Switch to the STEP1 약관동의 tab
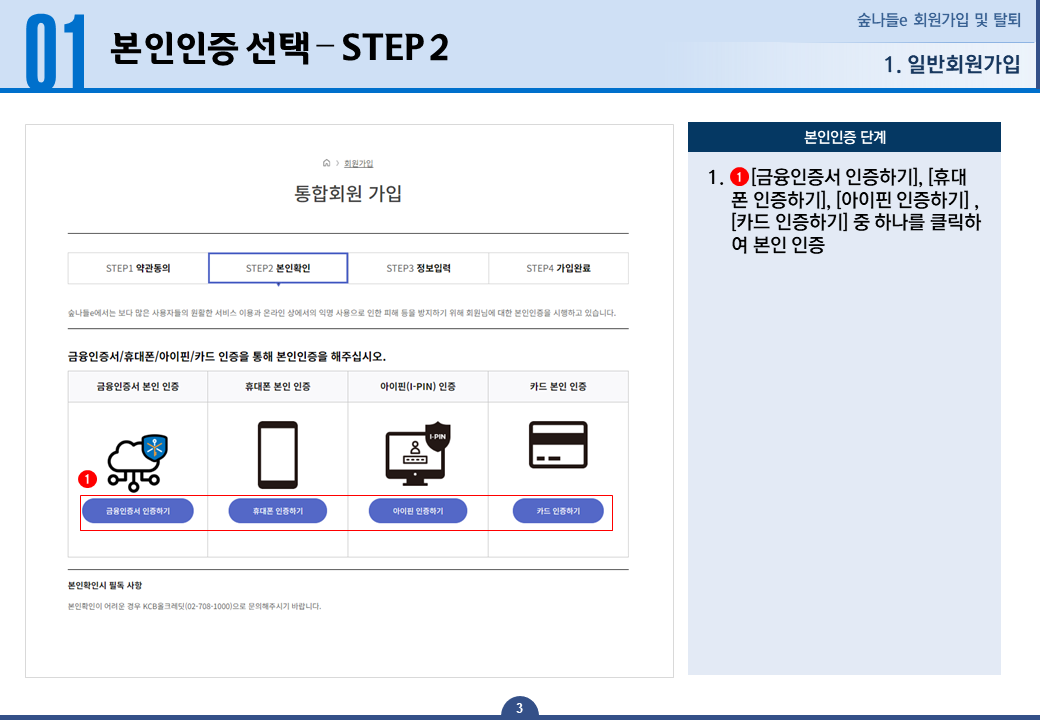This screenshot has width=1040, height=720. pyautogui.click(x=137, y=268)
